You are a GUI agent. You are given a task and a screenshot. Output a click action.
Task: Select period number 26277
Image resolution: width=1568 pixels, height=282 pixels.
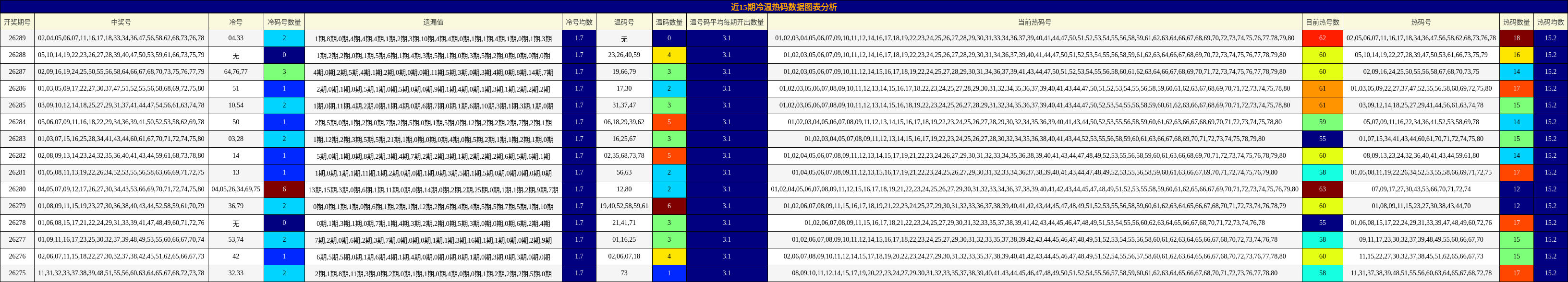pyautogui.click(x=17, y=240)
